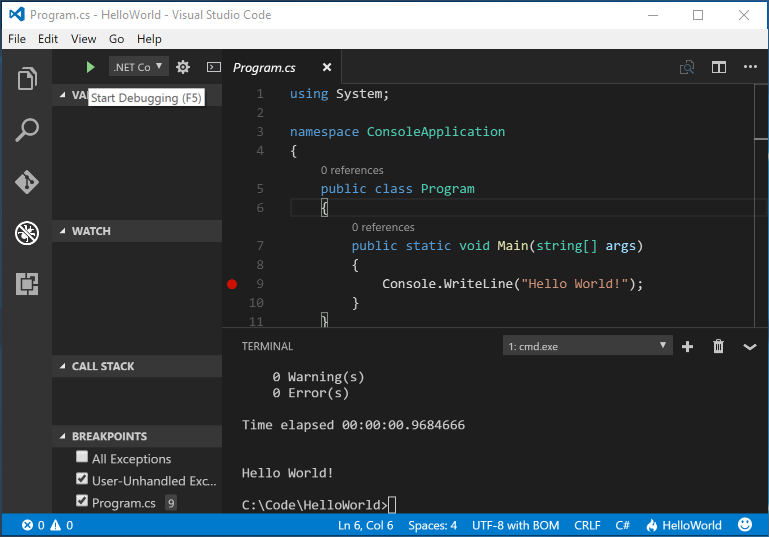Open the Debug view icon

pyautogui.click(x=27, y=233)
